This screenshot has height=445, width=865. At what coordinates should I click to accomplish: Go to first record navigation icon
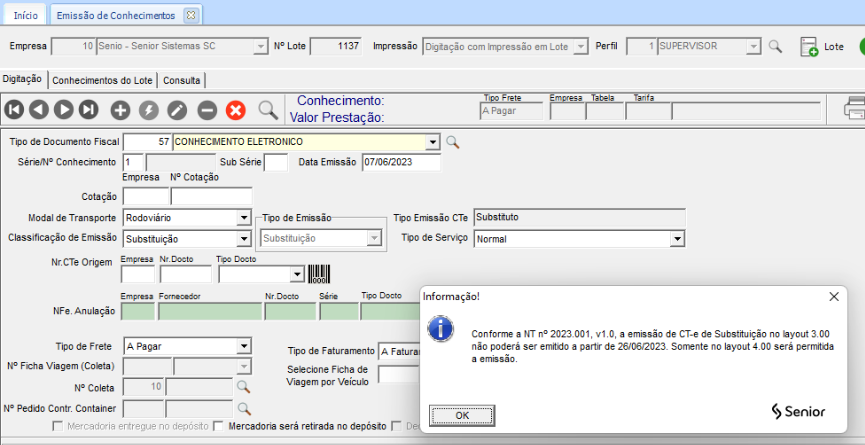click(x=14, y=110)
